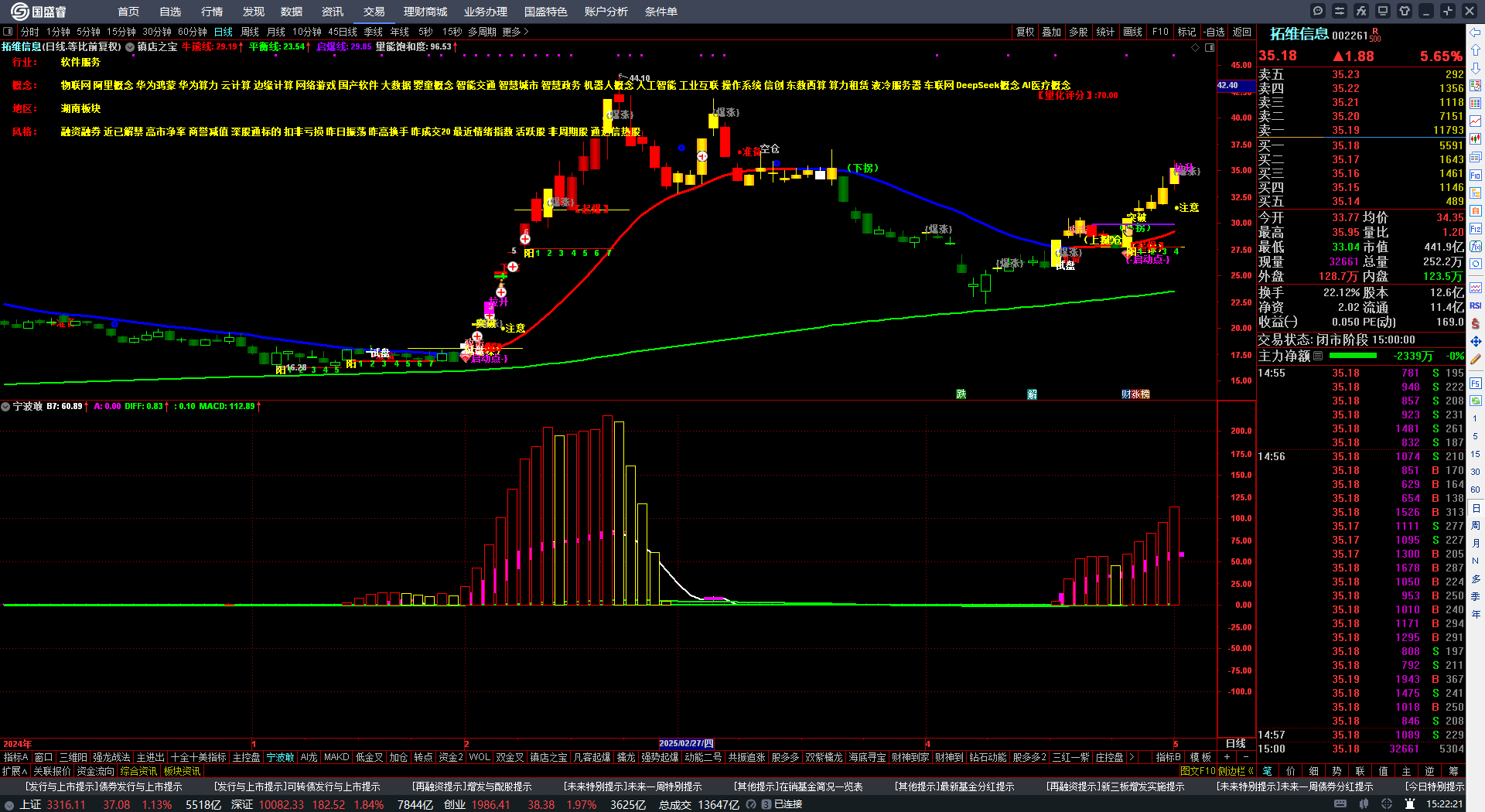Click the round icon beside 镇店之宝 label
1485x812 pixels.
tap(130, 47)
